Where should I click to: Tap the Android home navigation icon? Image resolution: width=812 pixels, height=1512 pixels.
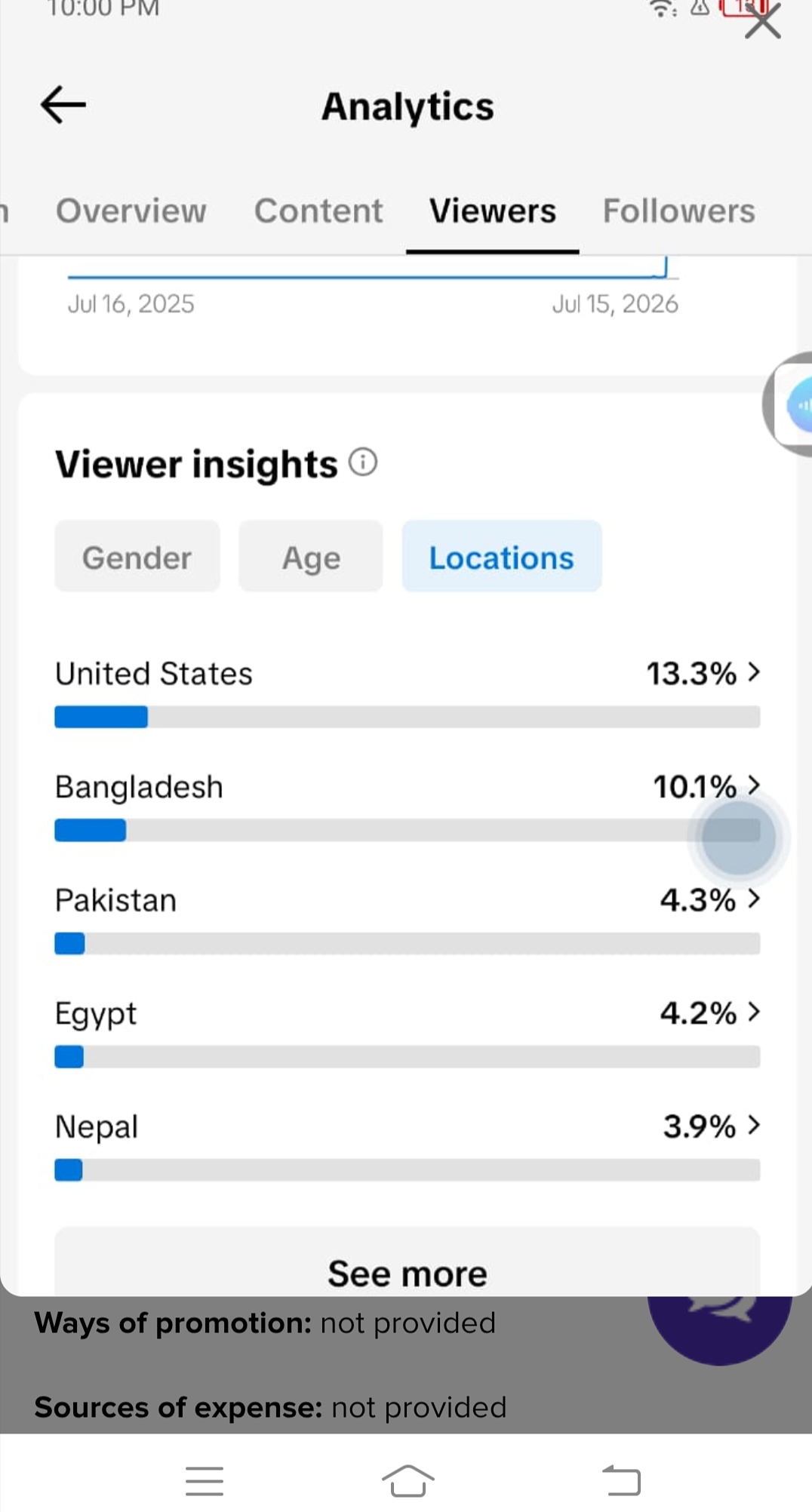[x=408, y=1480]
